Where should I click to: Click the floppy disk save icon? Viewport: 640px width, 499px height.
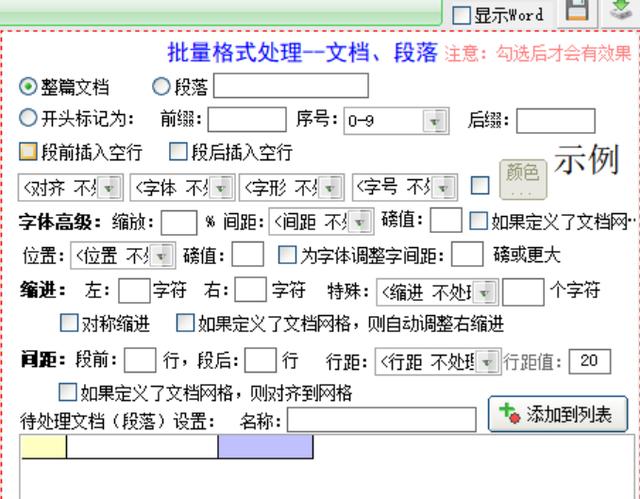coord(577,10)
